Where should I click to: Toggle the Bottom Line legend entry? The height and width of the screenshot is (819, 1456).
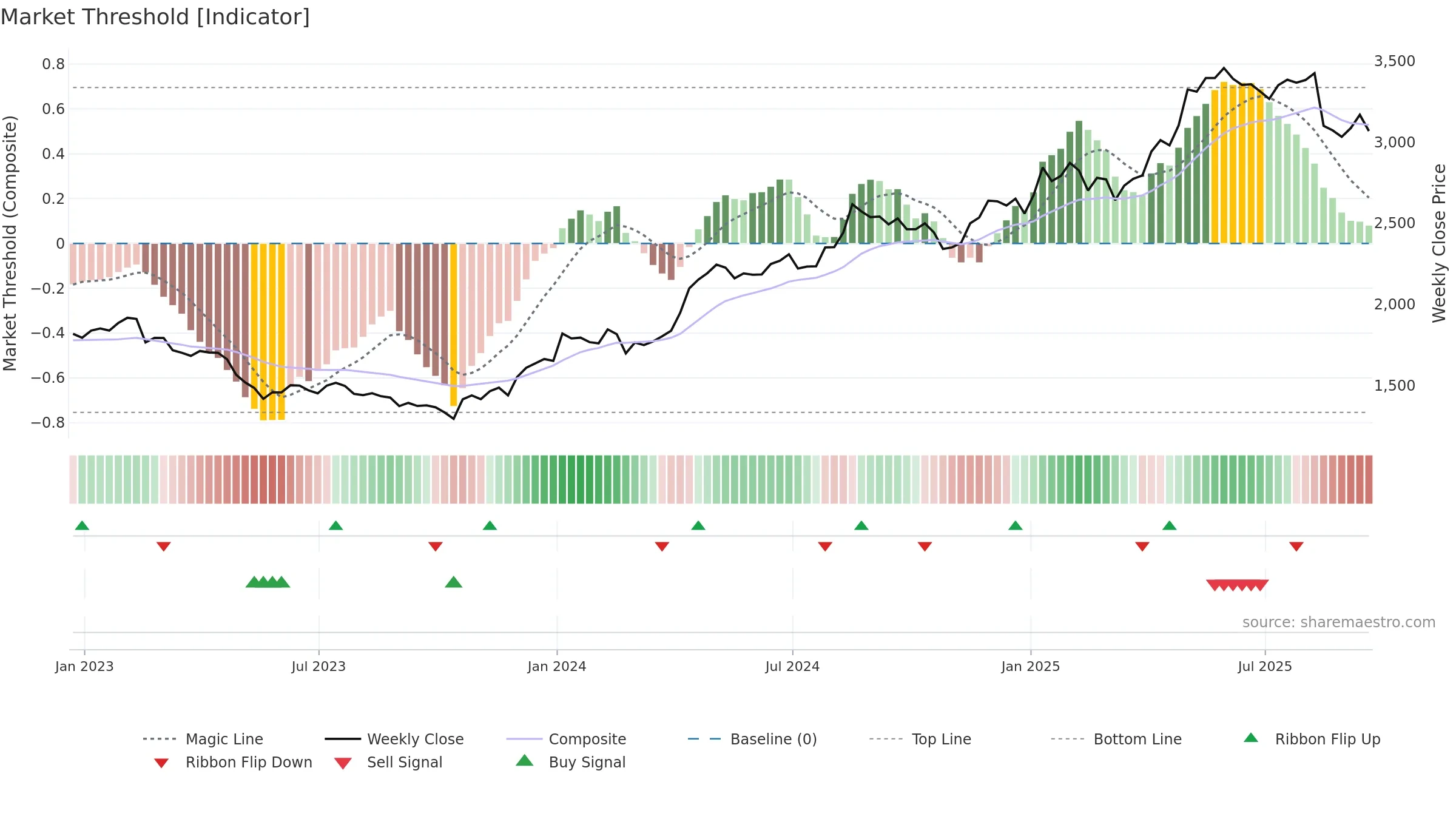tap(1116, 739)
